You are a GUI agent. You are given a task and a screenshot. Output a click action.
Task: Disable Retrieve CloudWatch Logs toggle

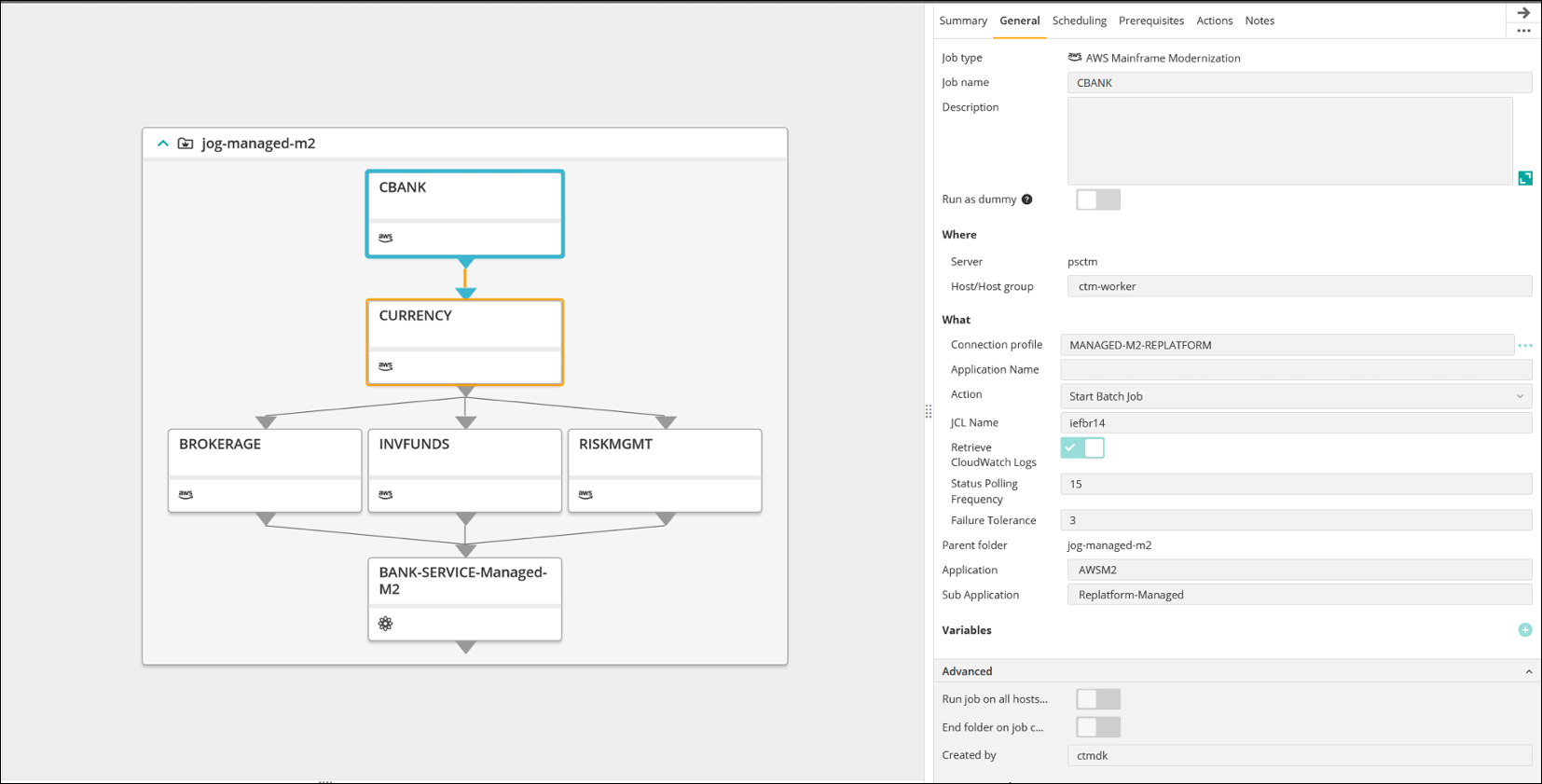click(x=1082, y=448)
